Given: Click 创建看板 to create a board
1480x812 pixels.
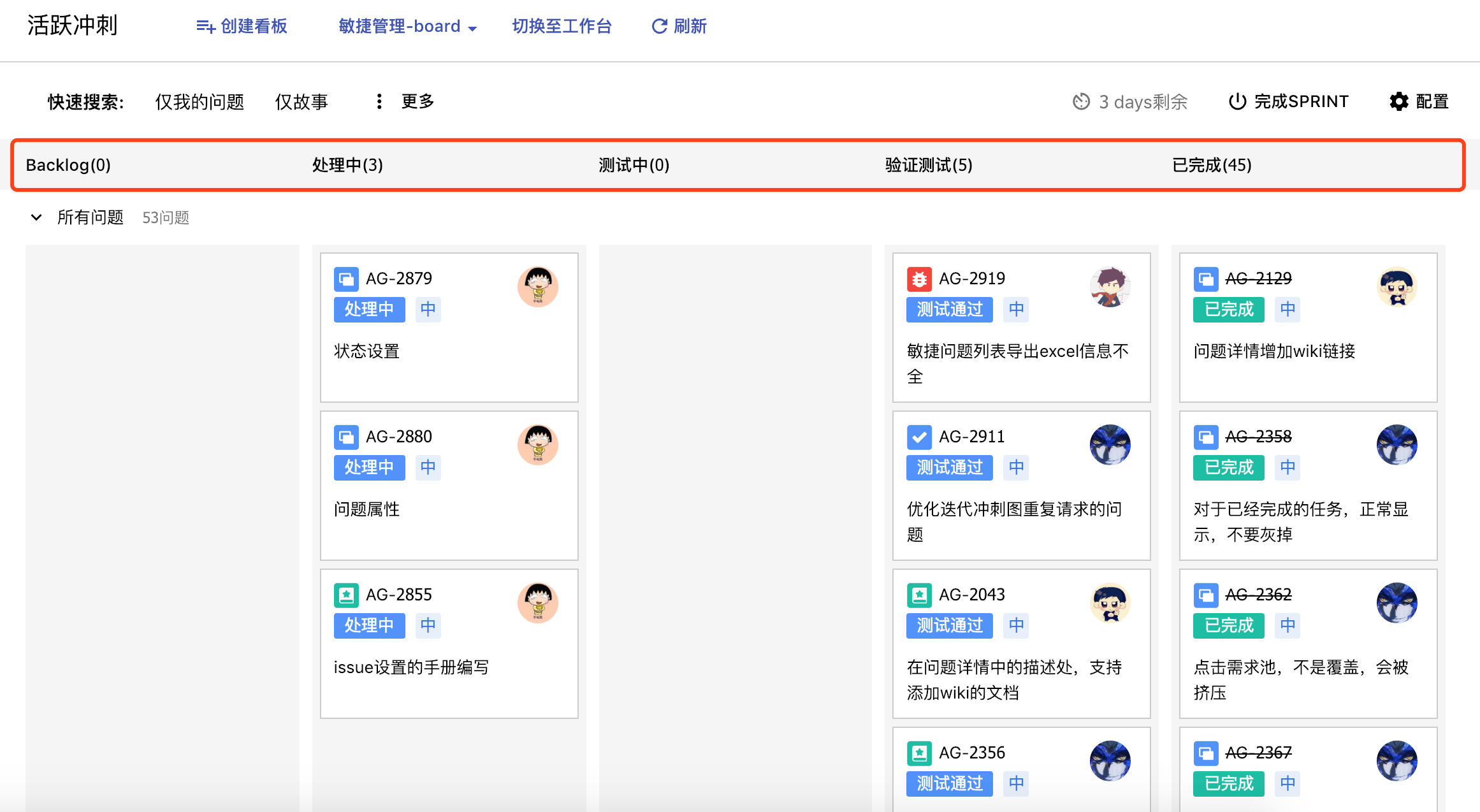Looking at the screenshot, I should [242, 26].
